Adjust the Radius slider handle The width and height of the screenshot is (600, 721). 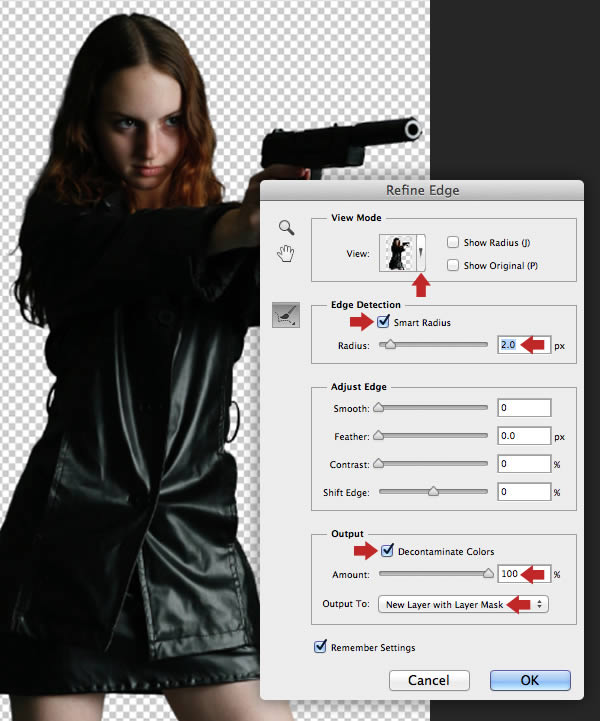coord(390,344)
